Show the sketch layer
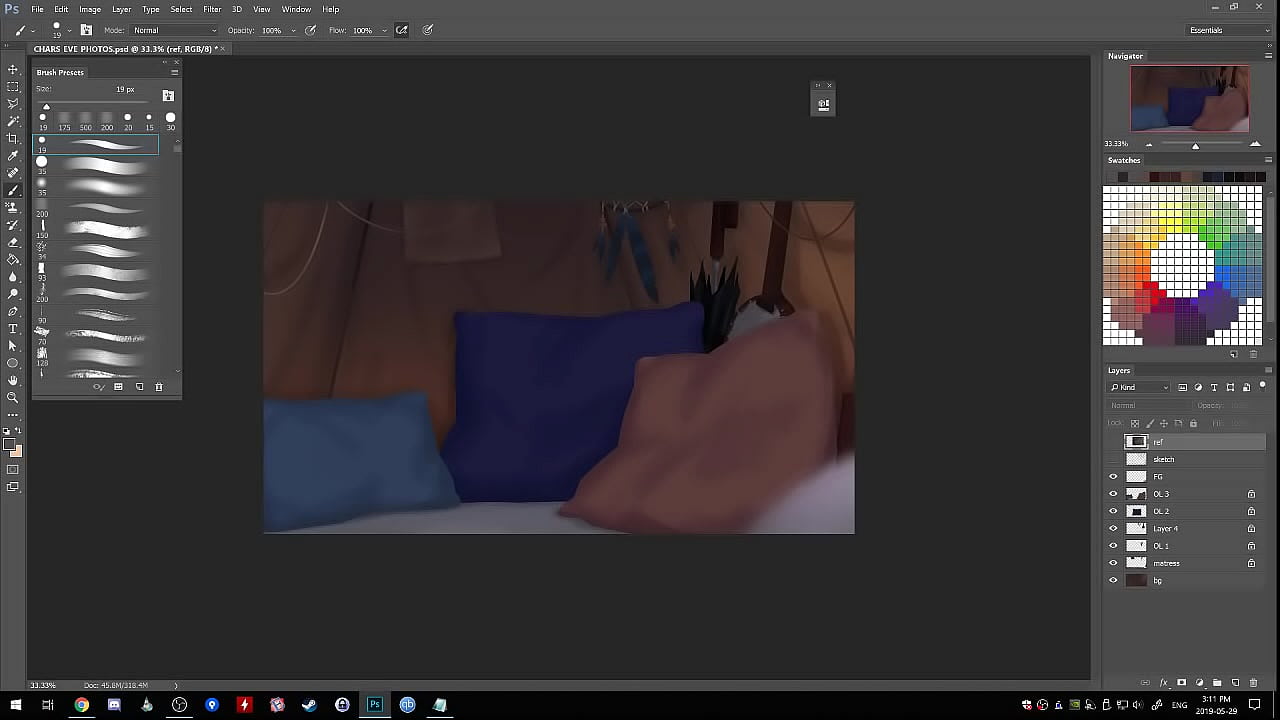Screen dimensions: 1280x720 [1113, 459]
